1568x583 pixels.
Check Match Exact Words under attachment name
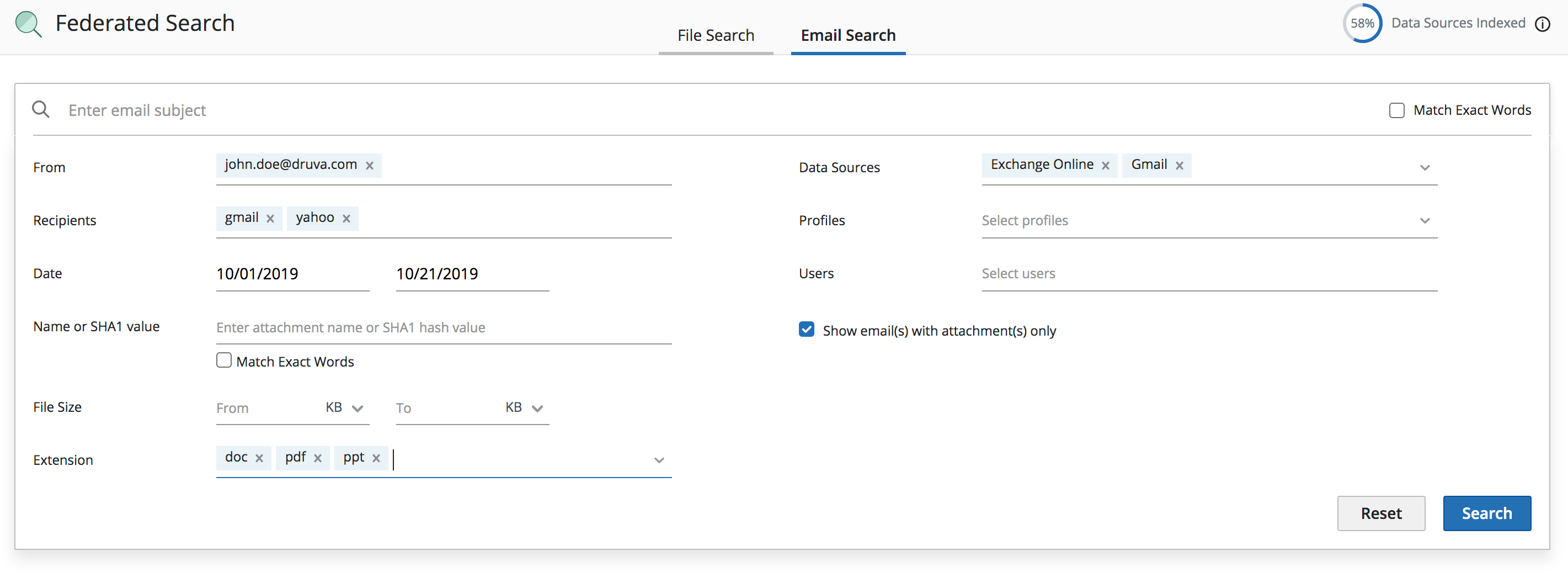(x=224, y=361)
